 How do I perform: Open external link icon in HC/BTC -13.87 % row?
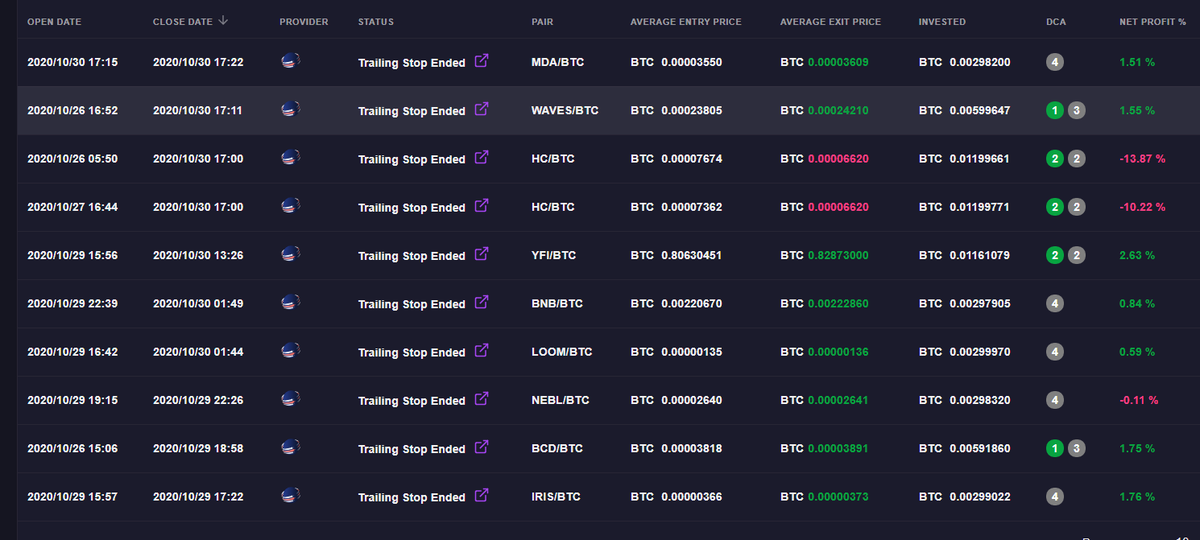click(x=481, y=157)
